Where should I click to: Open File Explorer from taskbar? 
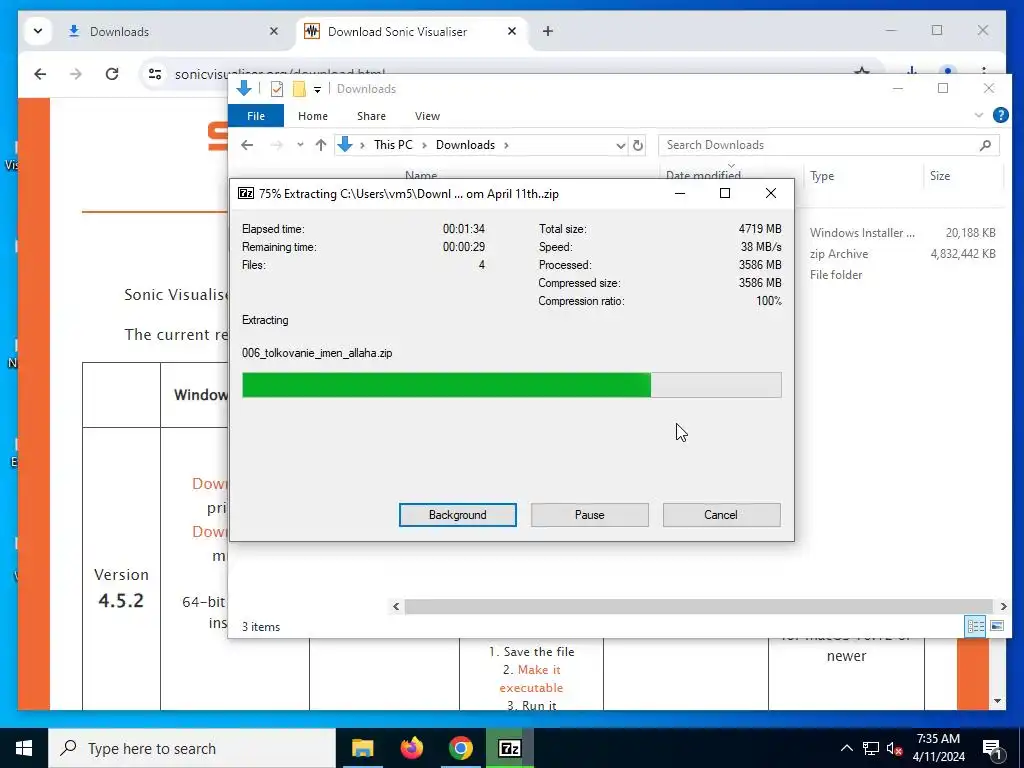click(x=362, y=748)
